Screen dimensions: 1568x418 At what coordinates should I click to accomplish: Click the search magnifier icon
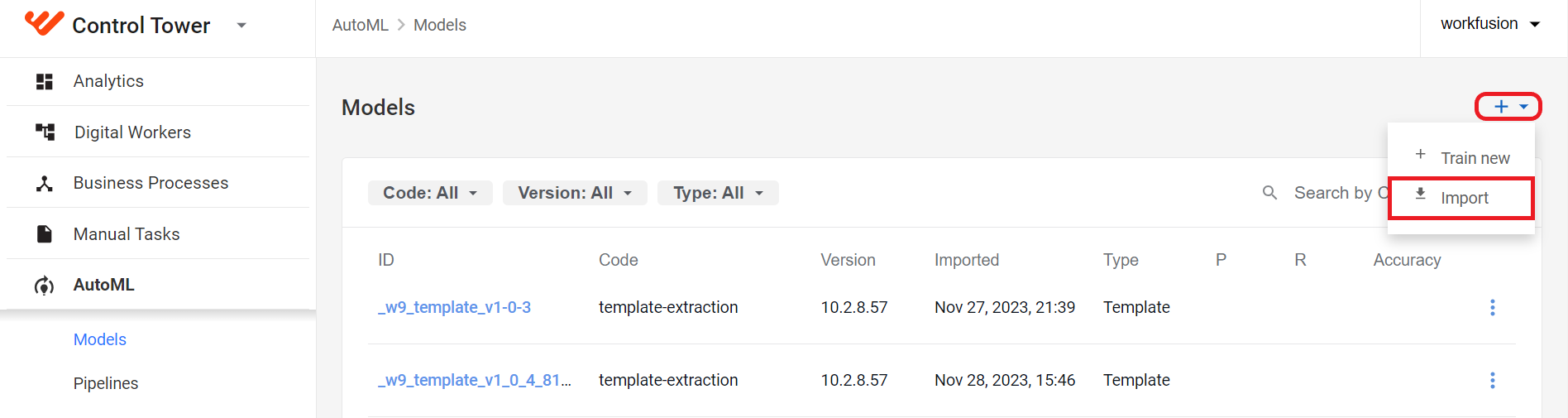coord(1269,193)
